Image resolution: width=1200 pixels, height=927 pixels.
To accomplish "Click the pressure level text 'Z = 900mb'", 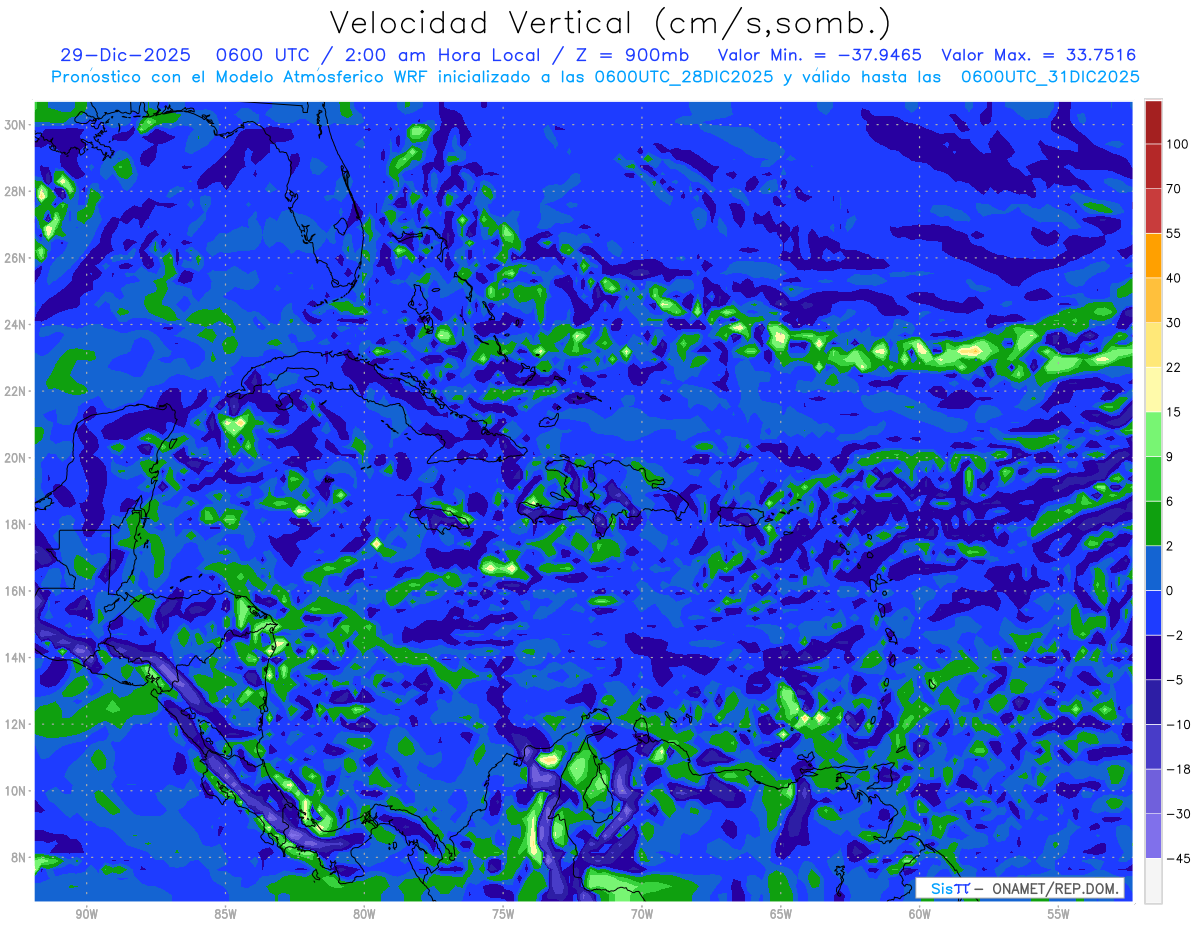I will (x=632, y=56).
